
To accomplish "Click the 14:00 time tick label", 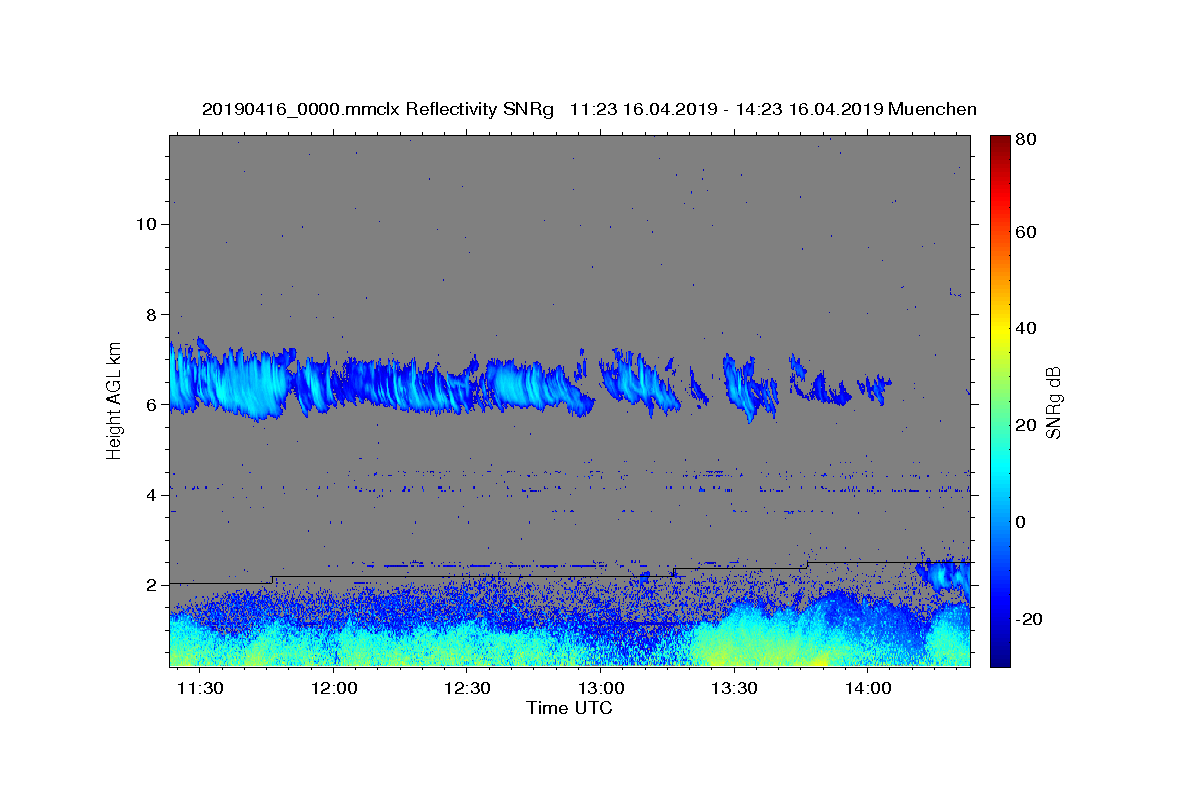I will 868,689.
